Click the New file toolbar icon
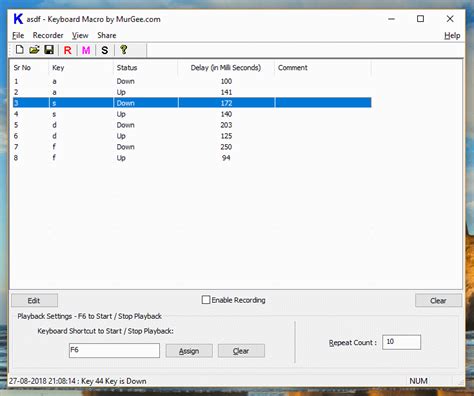The image size is (474, 396). coord(20,50)
